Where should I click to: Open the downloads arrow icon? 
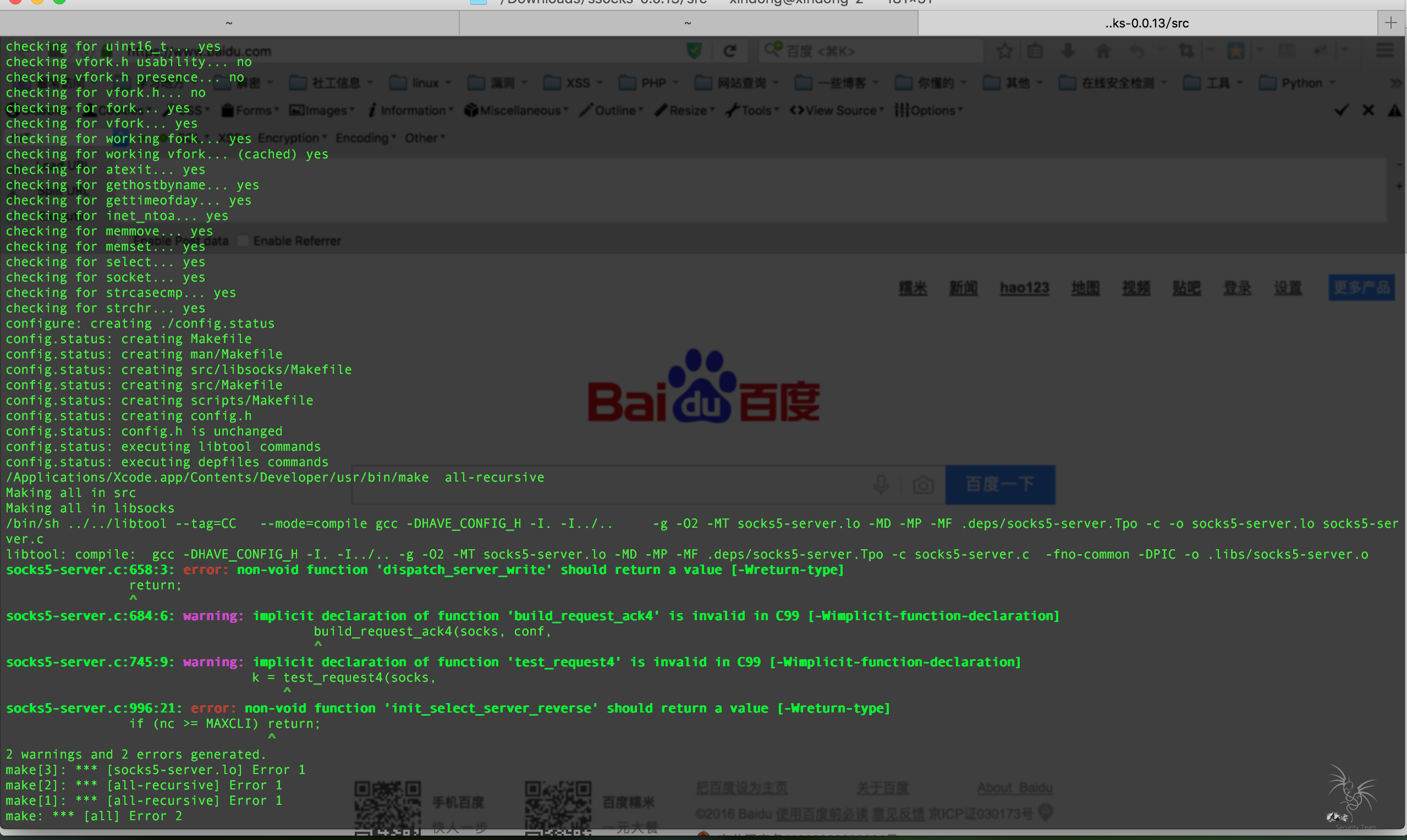tap(1068, 52)
